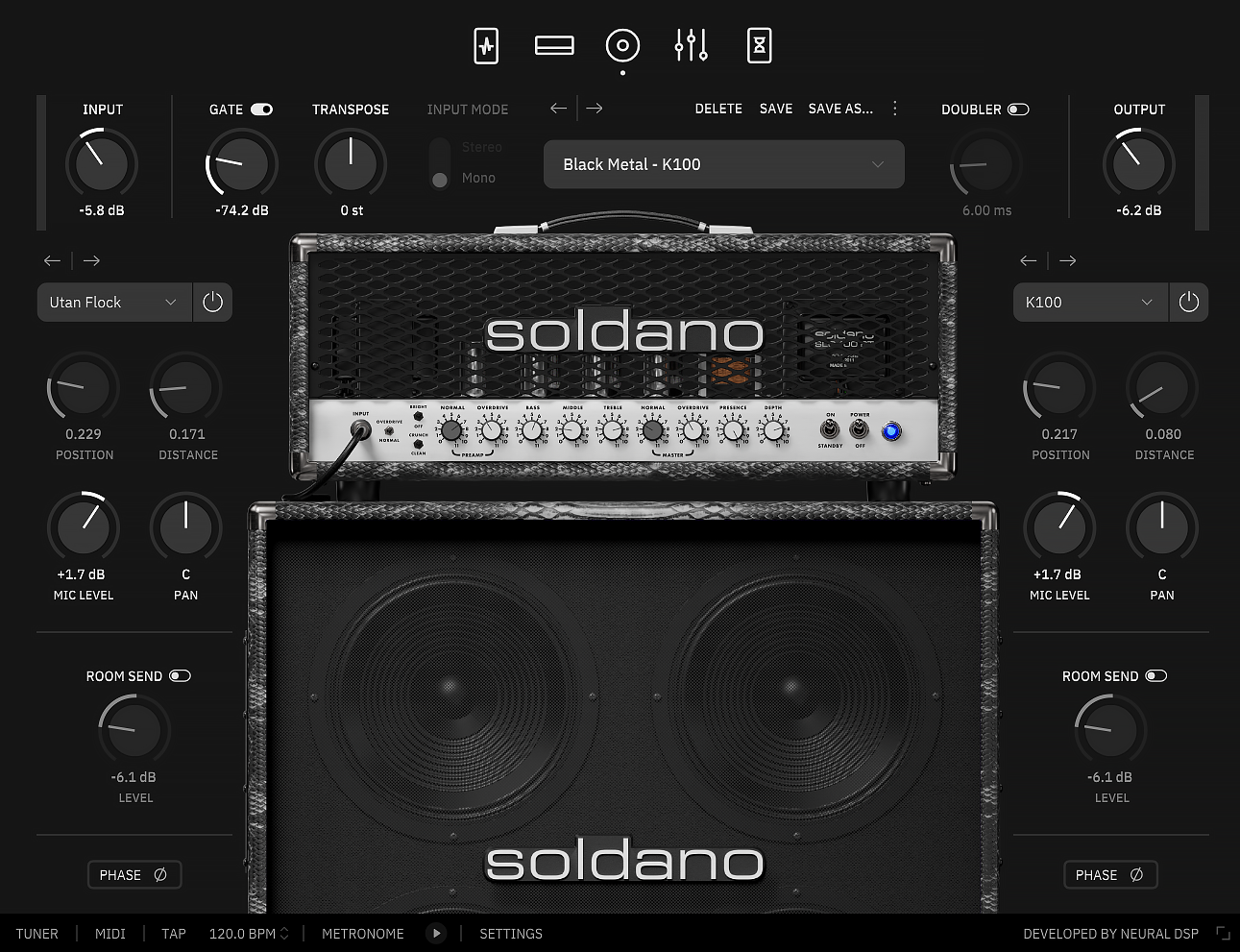Viewport: 1240px width, 952px height.
Task: Go to next mic above Utan Flock
Action: click(x=91, y=260)
